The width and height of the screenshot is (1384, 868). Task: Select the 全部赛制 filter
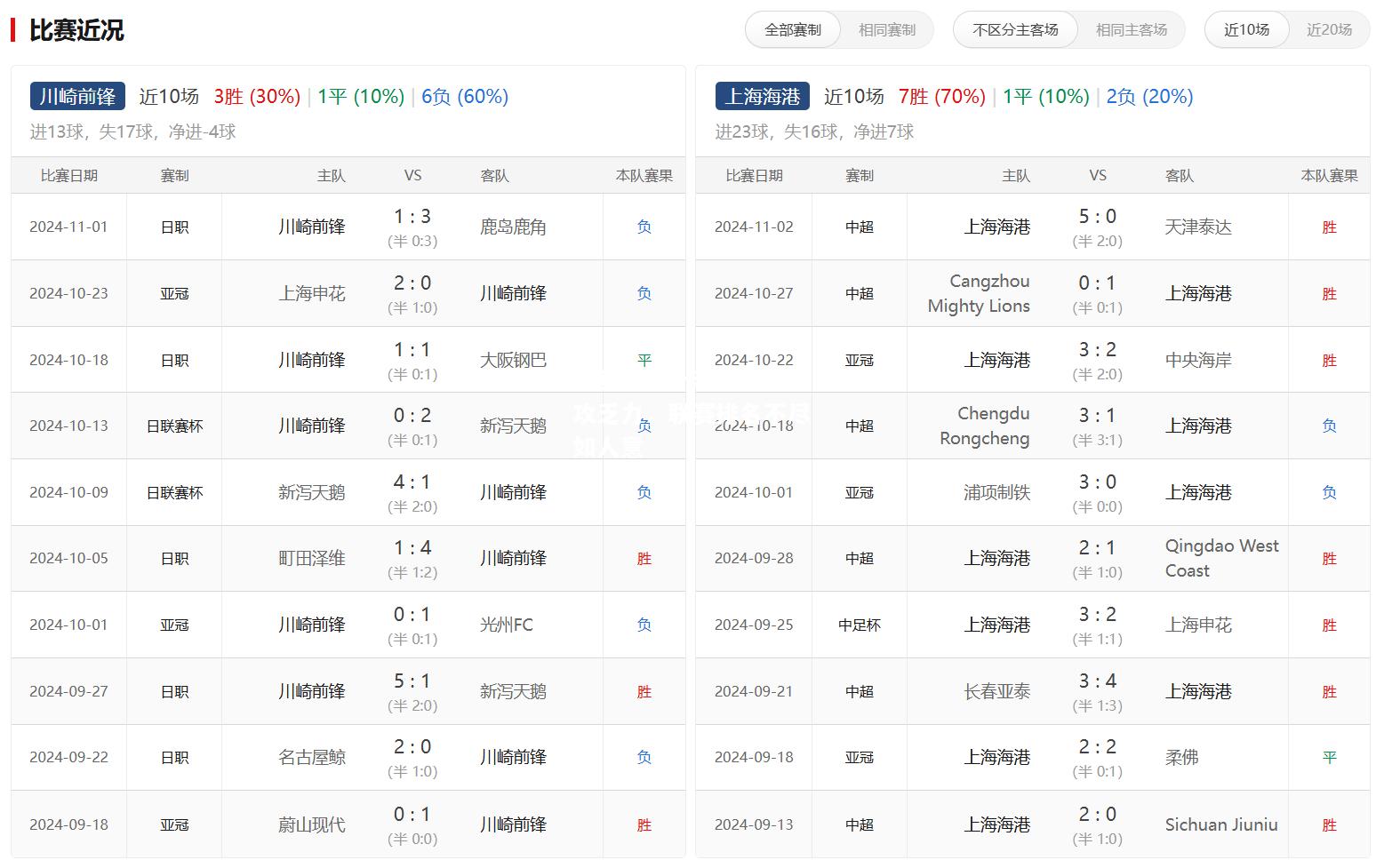793,30
